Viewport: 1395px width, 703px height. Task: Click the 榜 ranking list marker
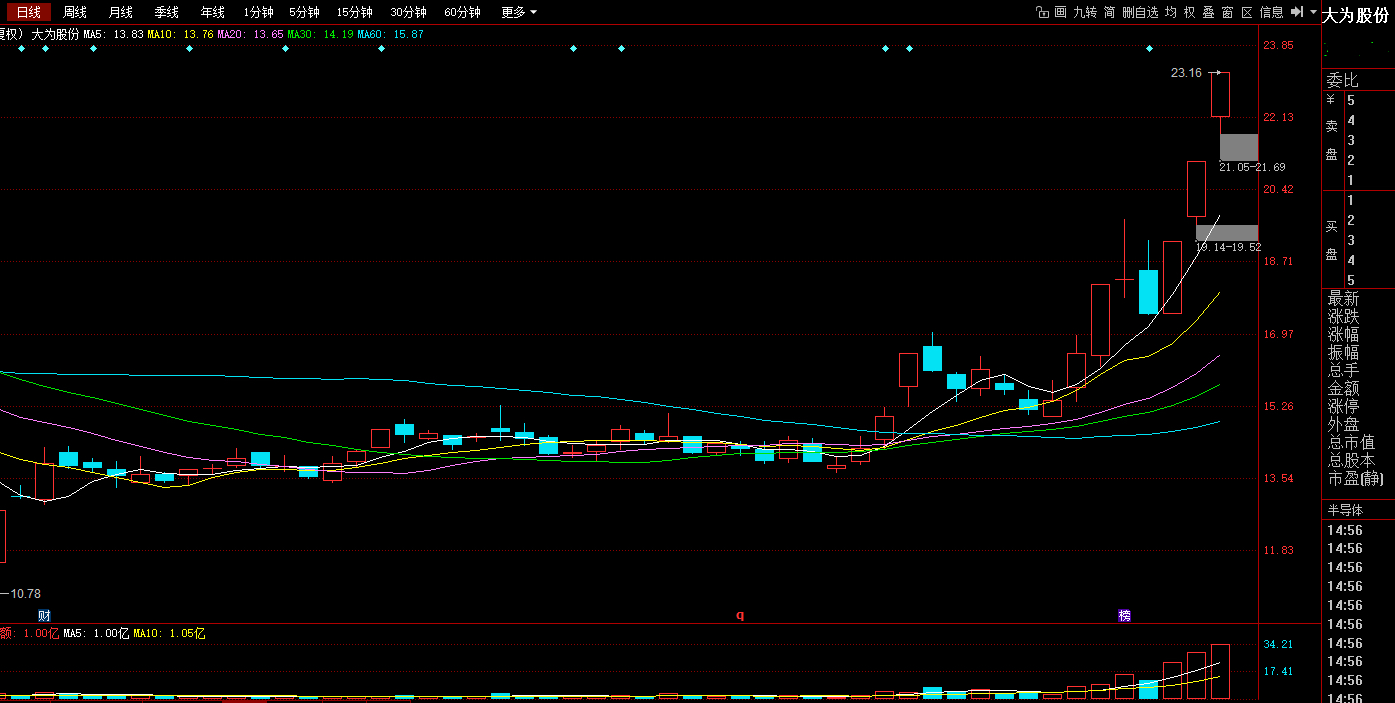(1124, 615)
